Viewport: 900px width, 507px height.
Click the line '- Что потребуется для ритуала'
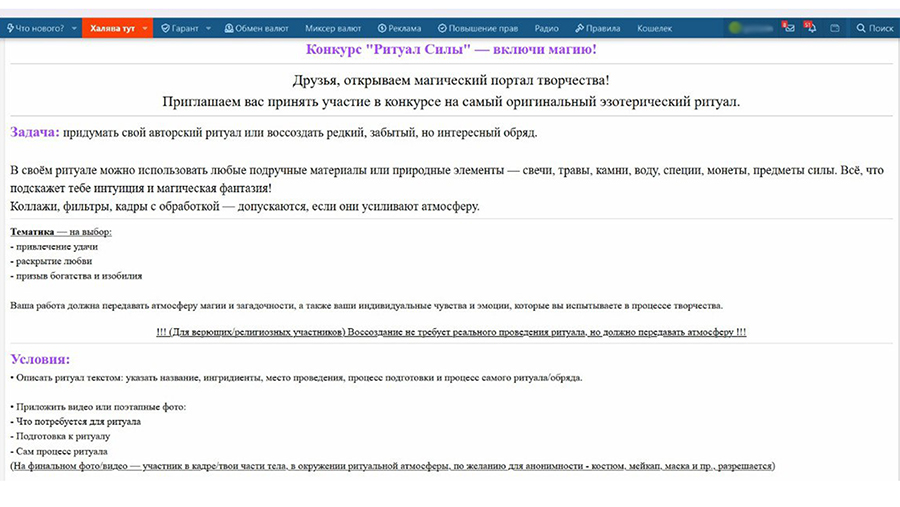click(x=75, y=422)
